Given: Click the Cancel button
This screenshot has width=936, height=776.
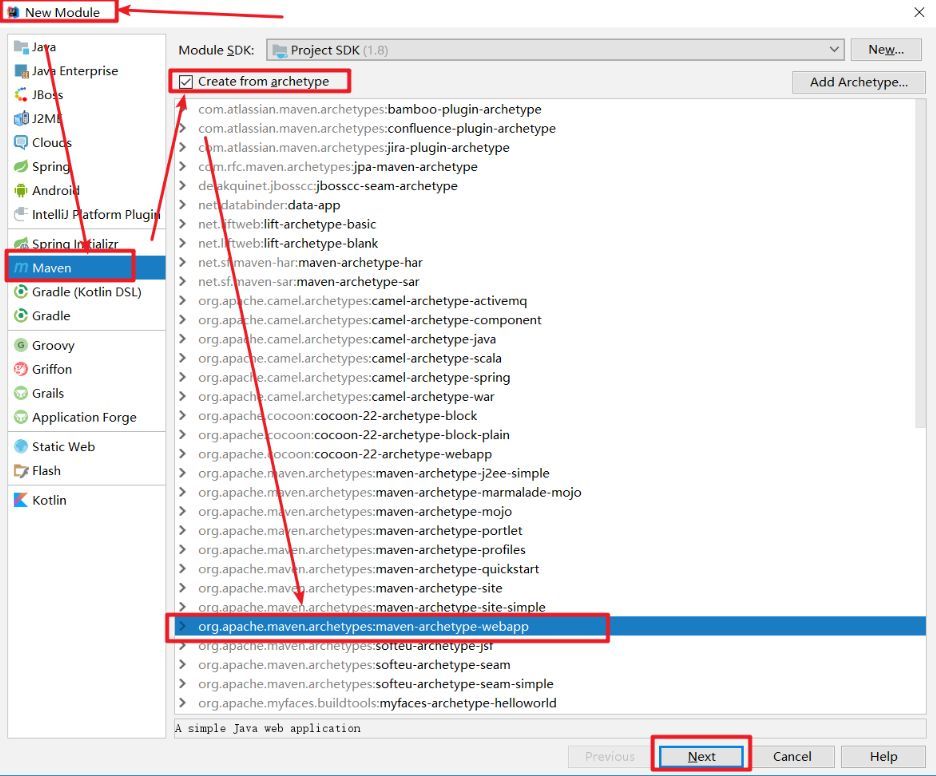Looking at the screenshot, I should click(792, 756).
